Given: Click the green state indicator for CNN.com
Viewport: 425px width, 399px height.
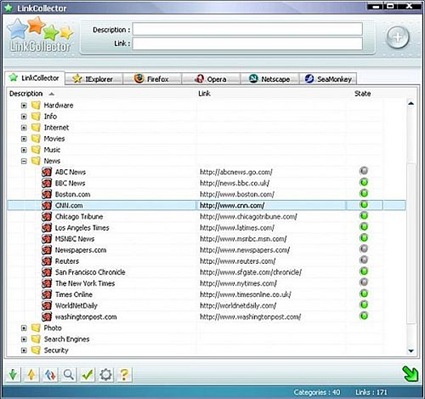Looking at the screenshot, I should (x=364, y=205).
